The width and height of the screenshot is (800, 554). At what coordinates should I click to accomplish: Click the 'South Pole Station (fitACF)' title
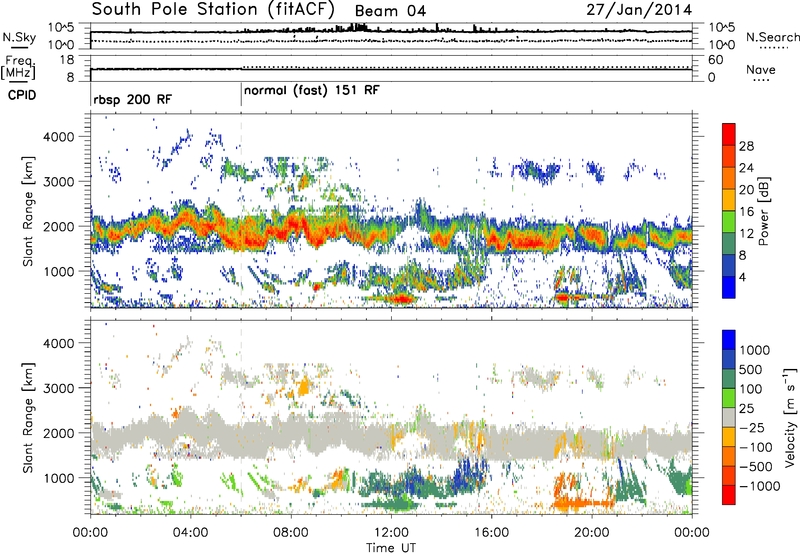[x=213, y=10]
